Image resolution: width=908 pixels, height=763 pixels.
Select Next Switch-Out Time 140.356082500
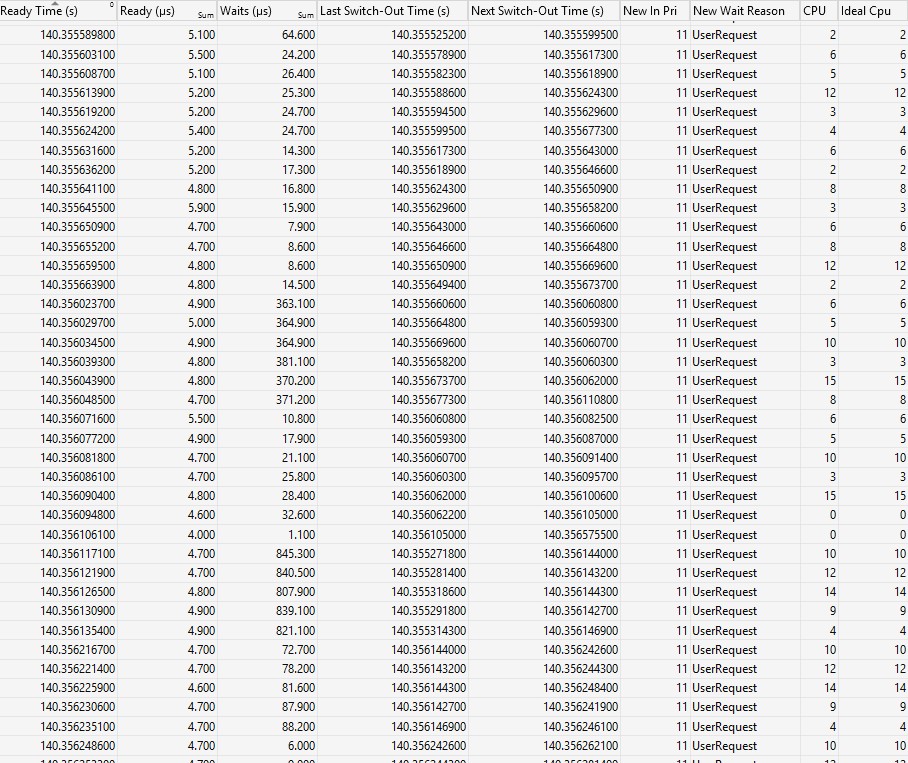[580, 419]
